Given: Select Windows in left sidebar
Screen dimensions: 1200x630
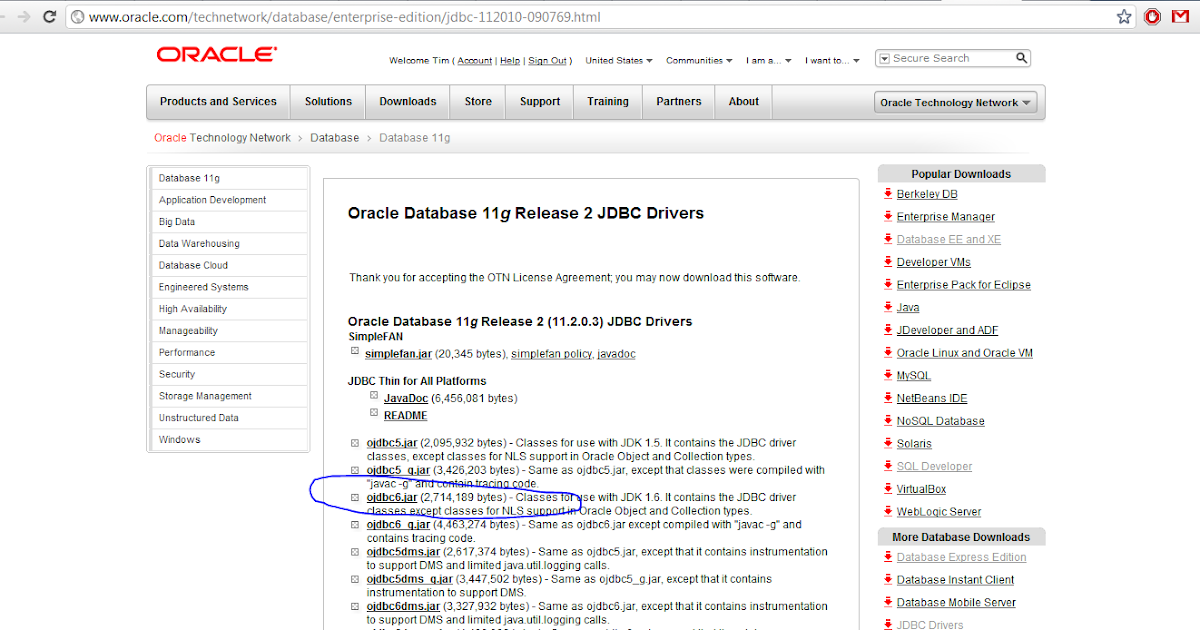Looking at the screenshot, I should point(229,440).
